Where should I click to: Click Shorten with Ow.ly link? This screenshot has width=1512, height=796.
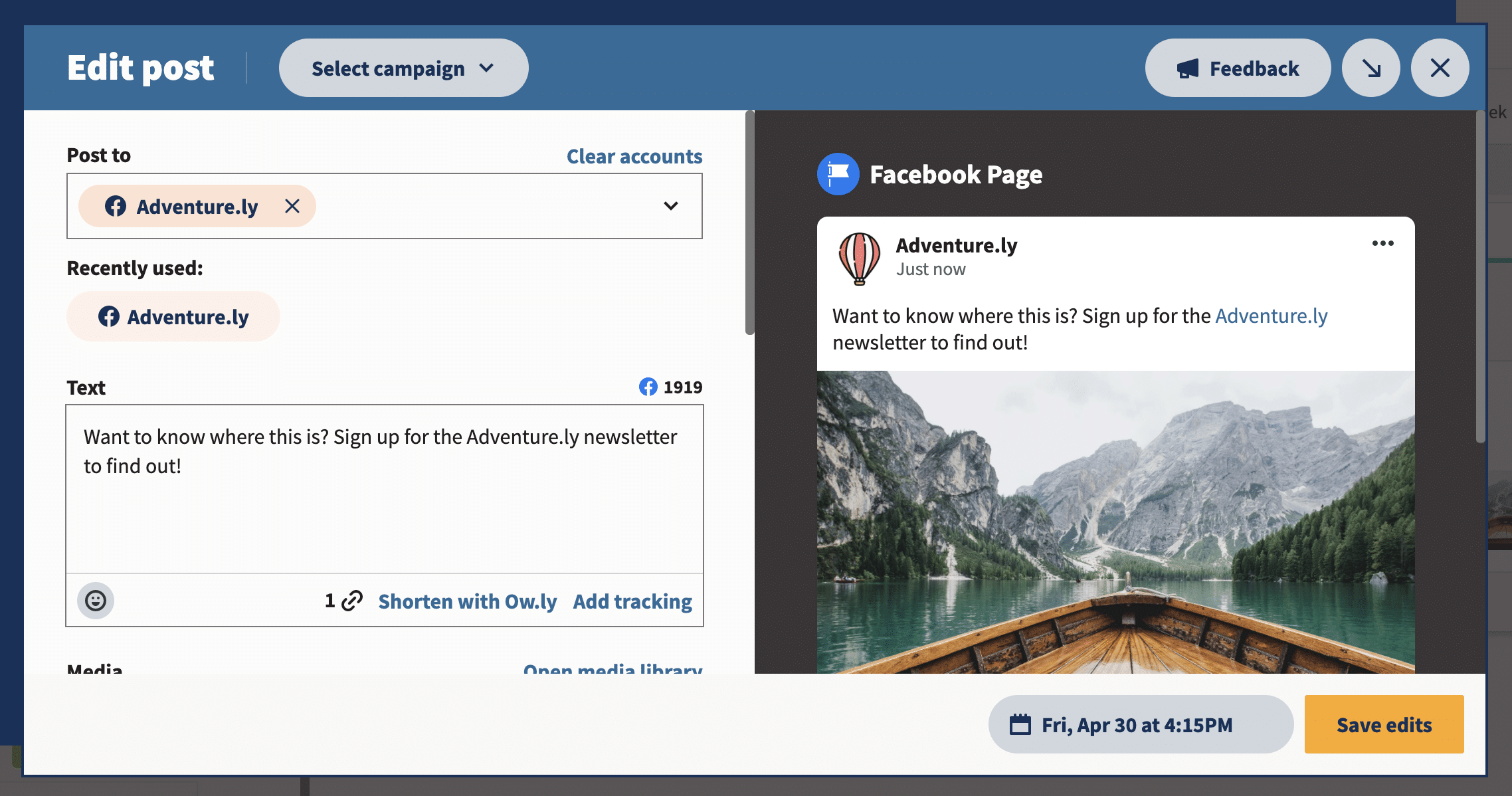click(x=467, y=601)
